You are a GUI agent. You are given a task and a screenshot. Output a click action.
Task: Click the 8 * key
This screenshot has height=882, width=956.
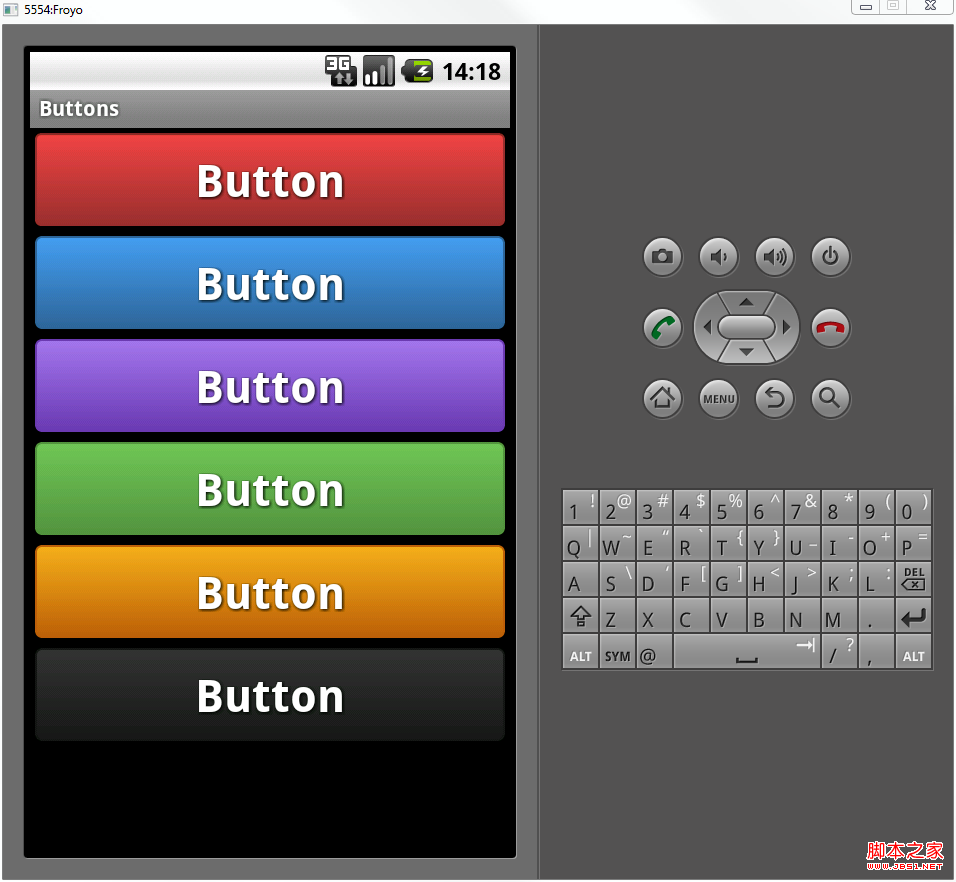coord(839,507)
